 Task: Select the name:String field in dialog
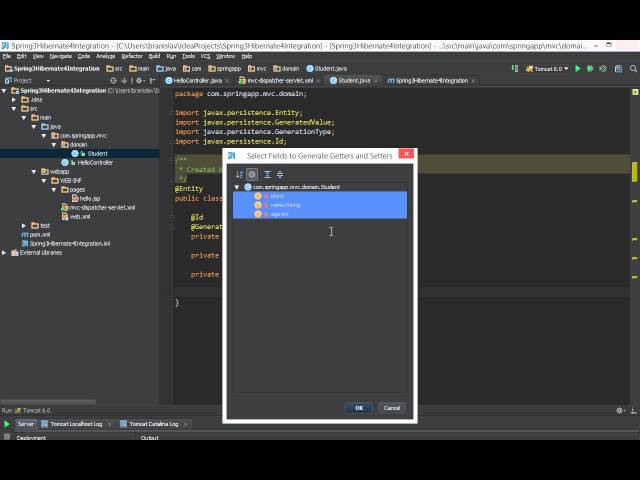pyautogui.click(x=320, y=205)
